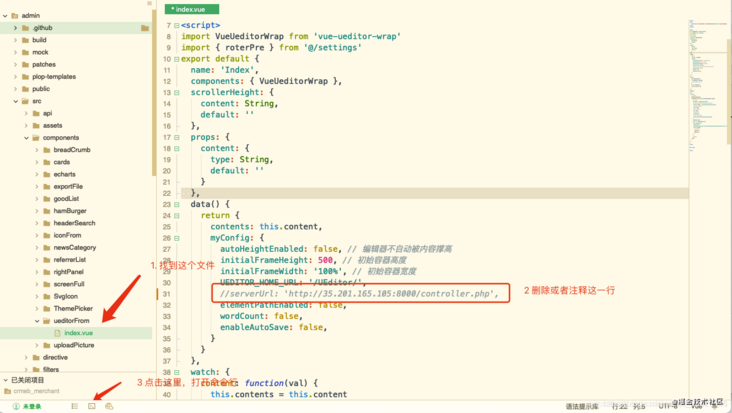Fold content block at line 18
This screenshot has width=732, height=413.
click(x=176, y=148)
